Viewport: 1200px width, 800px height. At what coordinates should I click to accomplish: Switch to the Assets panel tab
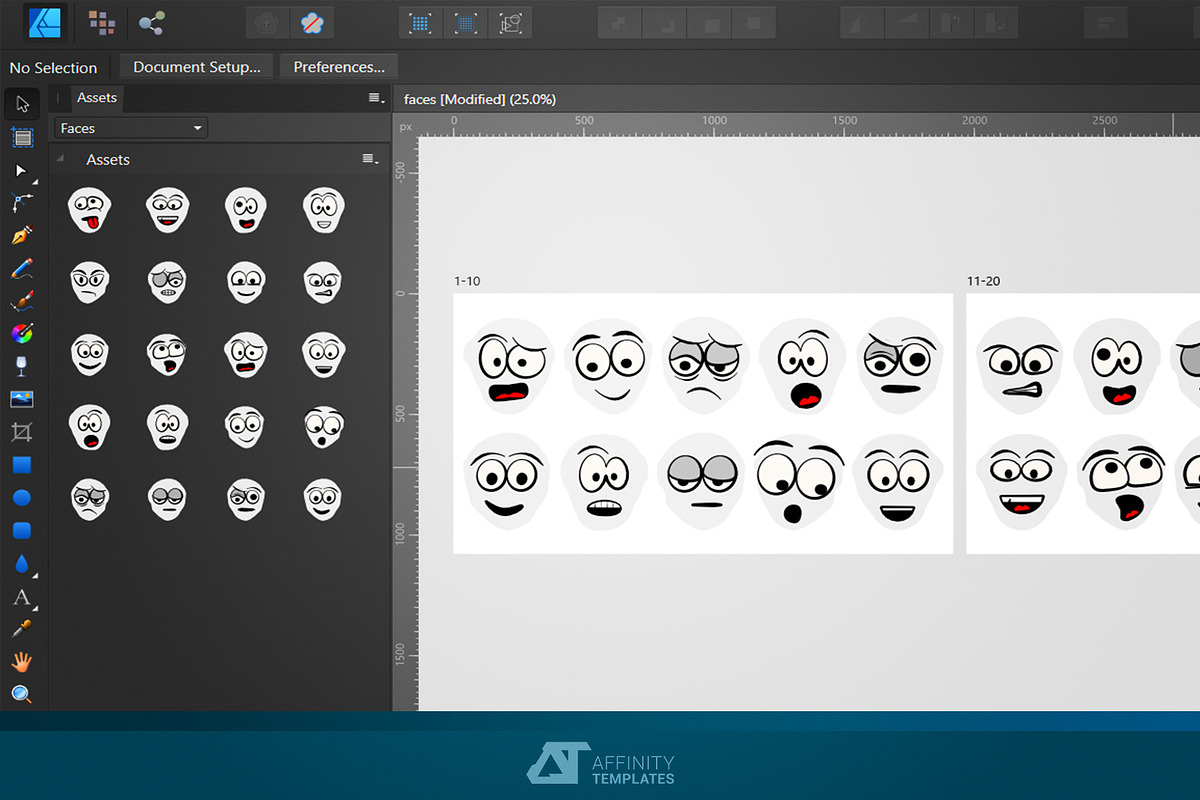pos(97,97)
